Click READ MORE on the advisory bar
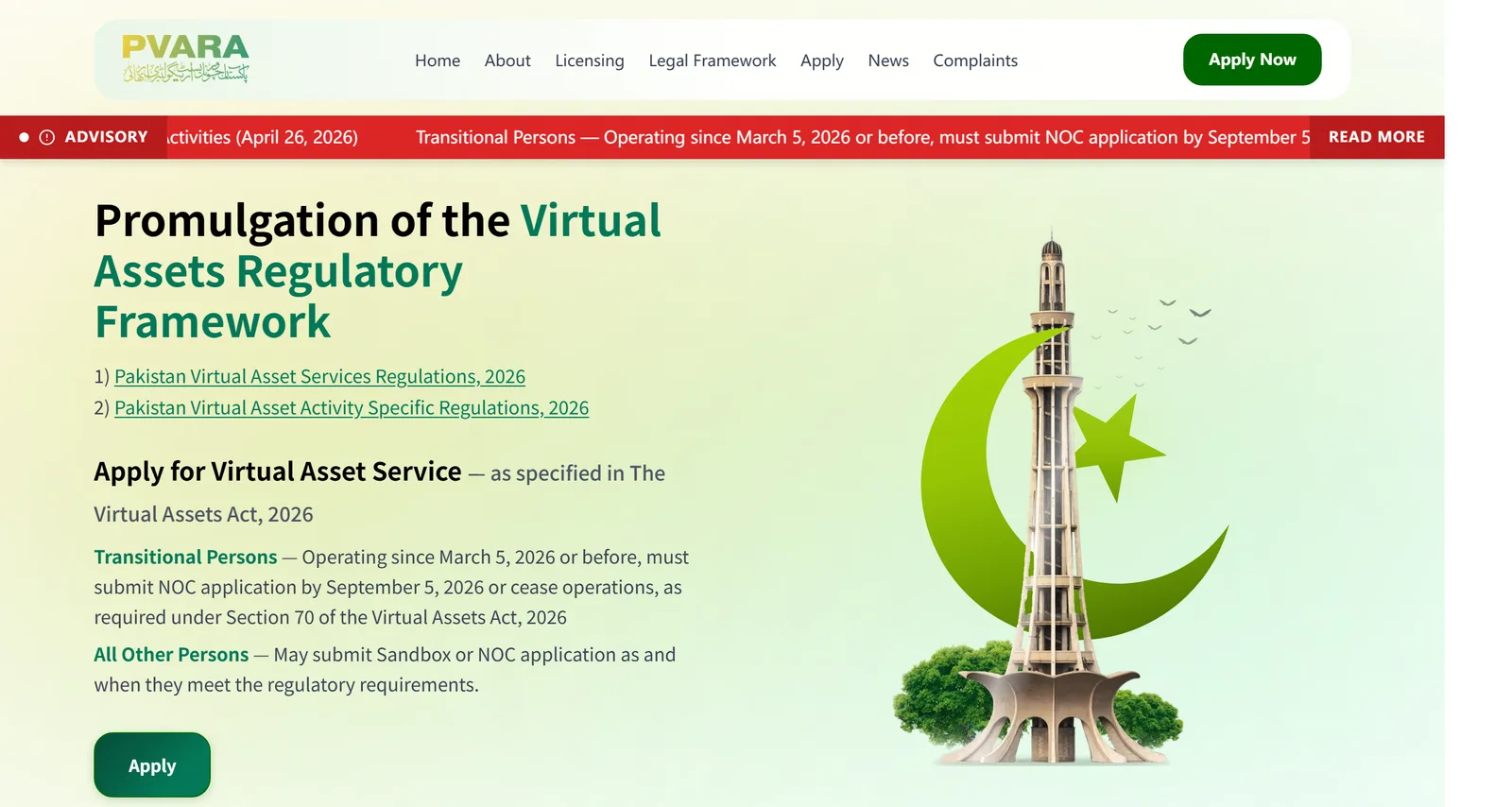Image resolution: width=1512 pixels, height=807 pixels. point(1377,137)
